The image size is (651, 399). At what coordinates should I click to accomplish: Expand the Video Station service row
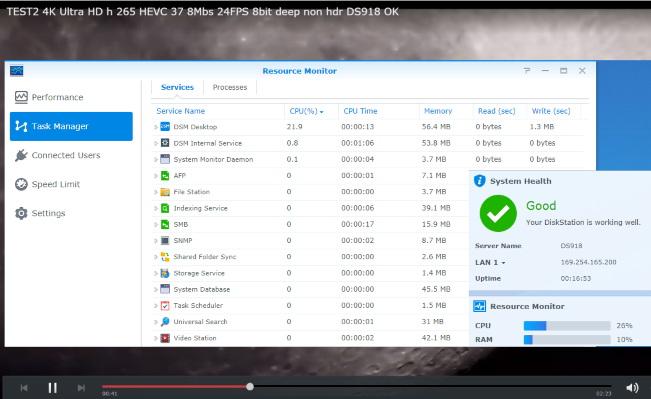click(x=156, y=338)
